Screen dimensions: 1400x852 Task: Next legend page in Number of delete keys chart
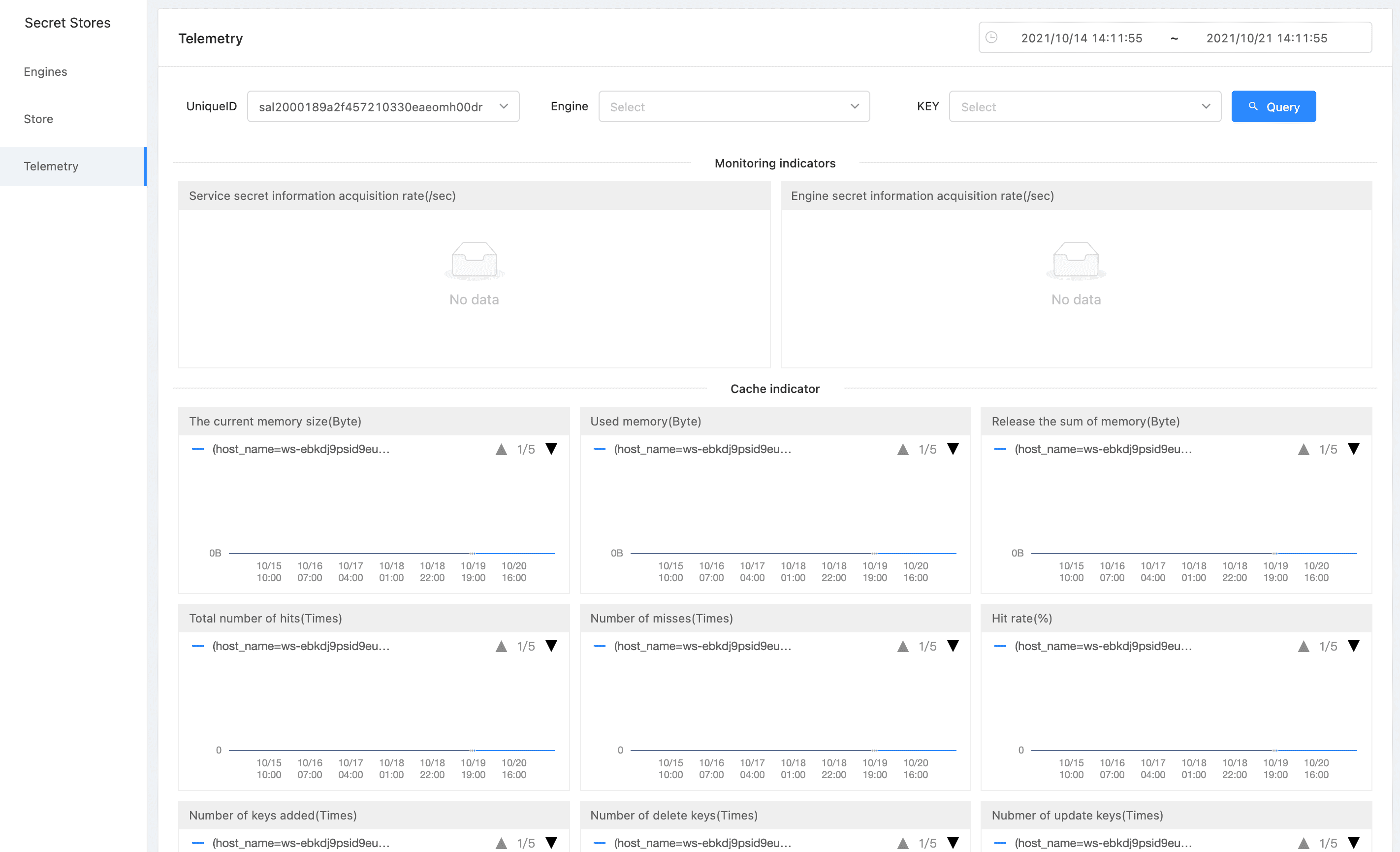(x=953, y=842)
